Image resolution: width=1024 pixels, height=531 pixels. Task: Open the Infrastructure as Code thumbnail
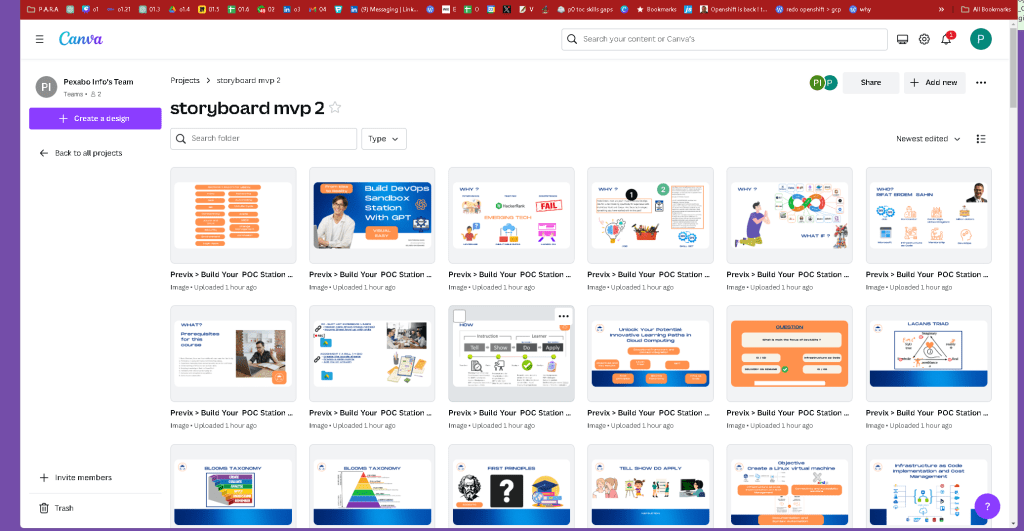[929, 487]
